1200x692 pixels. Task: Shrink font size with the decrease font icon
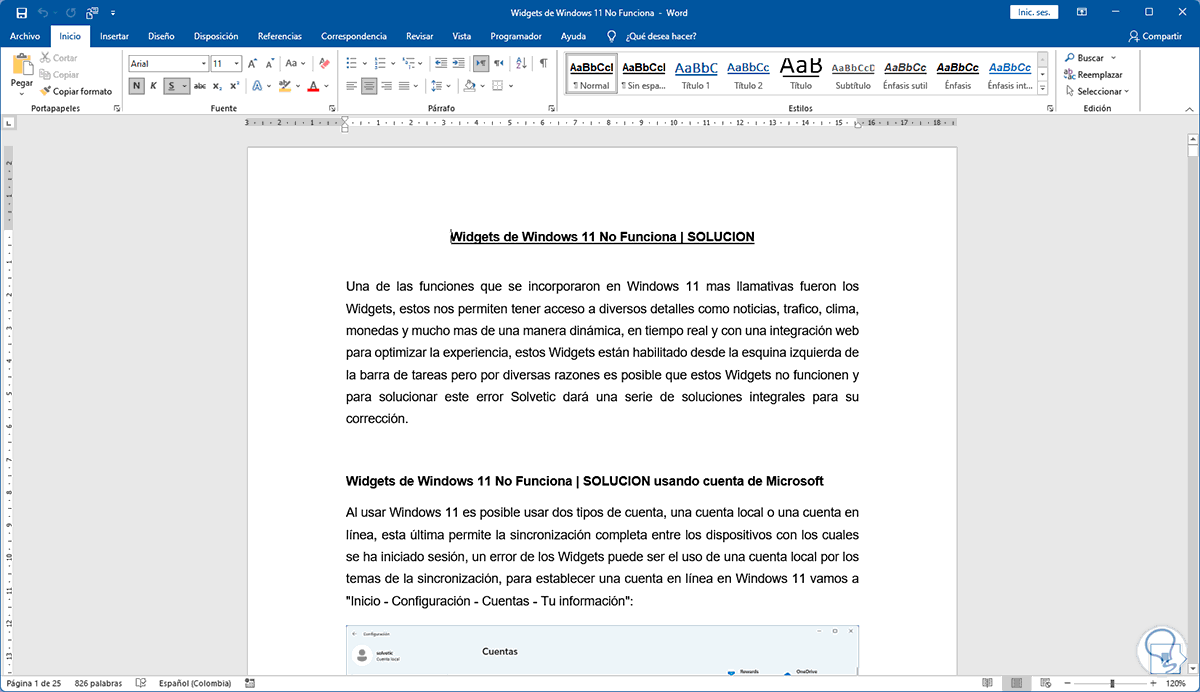click(269, 64)
